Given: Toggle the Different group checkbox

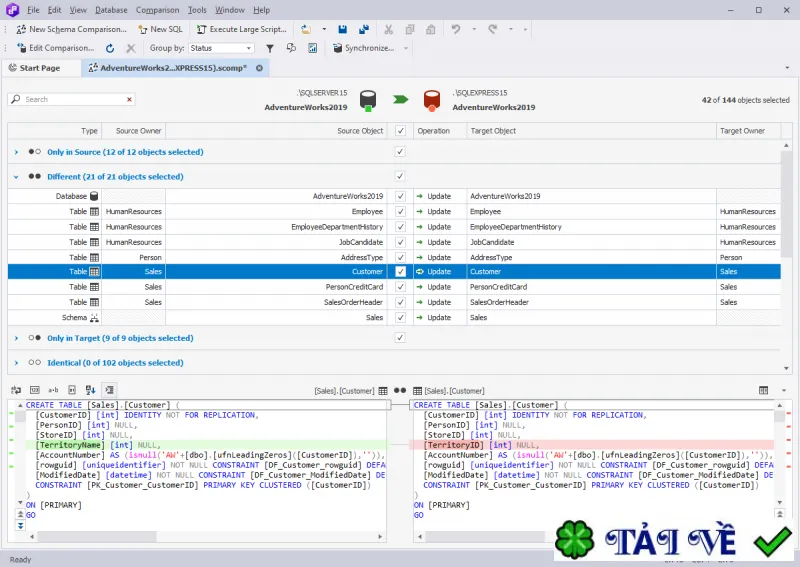Looking at the screenshot, I should coord(401,176).
